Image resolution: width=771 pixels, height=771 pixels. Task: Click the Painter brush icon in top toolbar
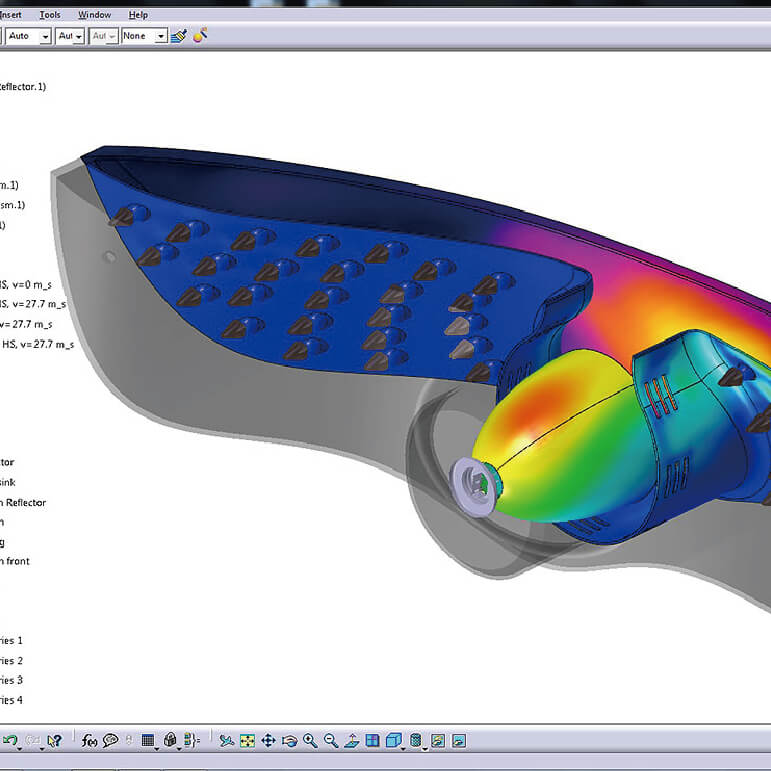(x=178, y=36)
